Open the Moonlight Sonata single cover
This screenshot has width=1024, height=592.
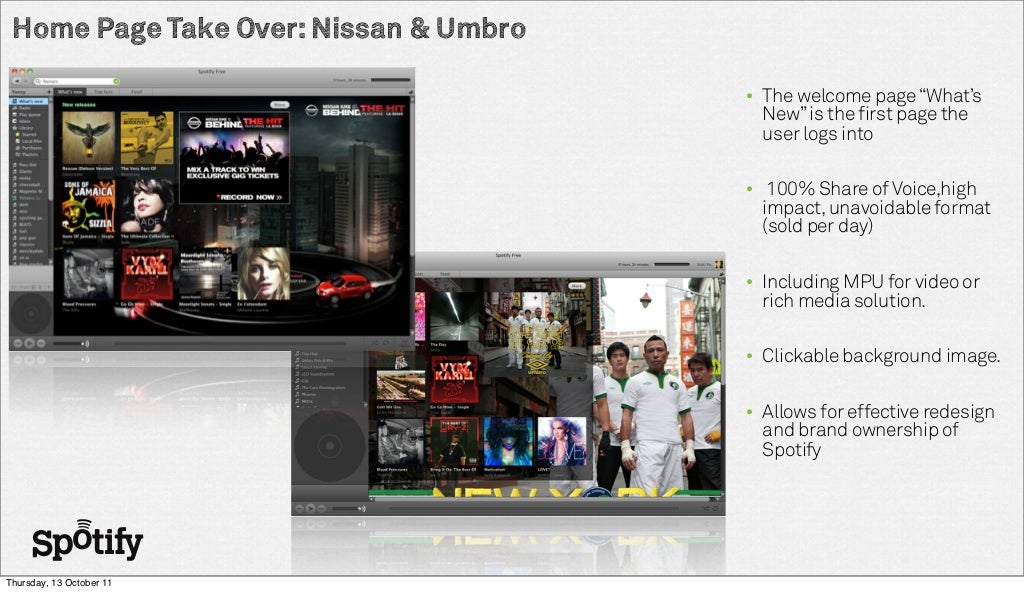tap(205, 274)
